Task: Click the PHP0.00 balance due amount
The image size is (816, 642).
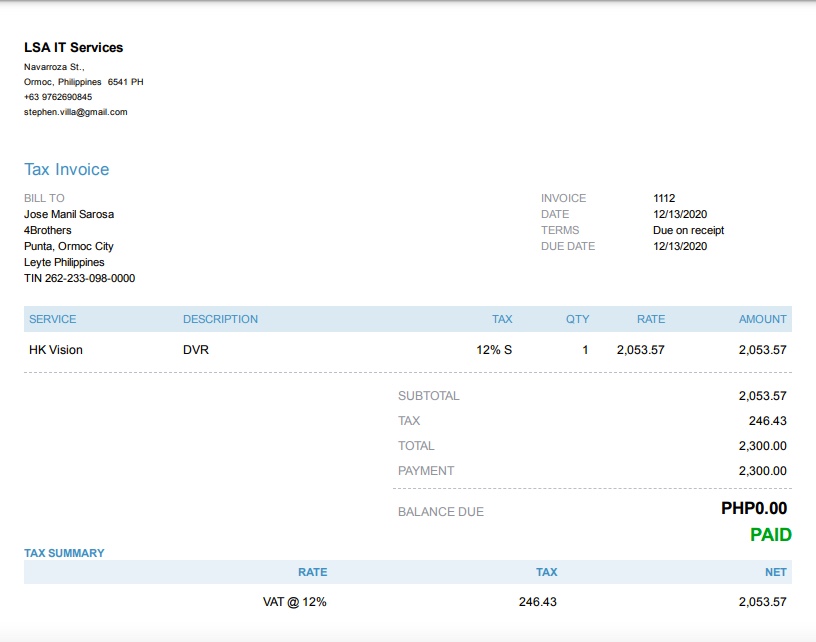Action: pyautogui.click(x=754, y=509)
